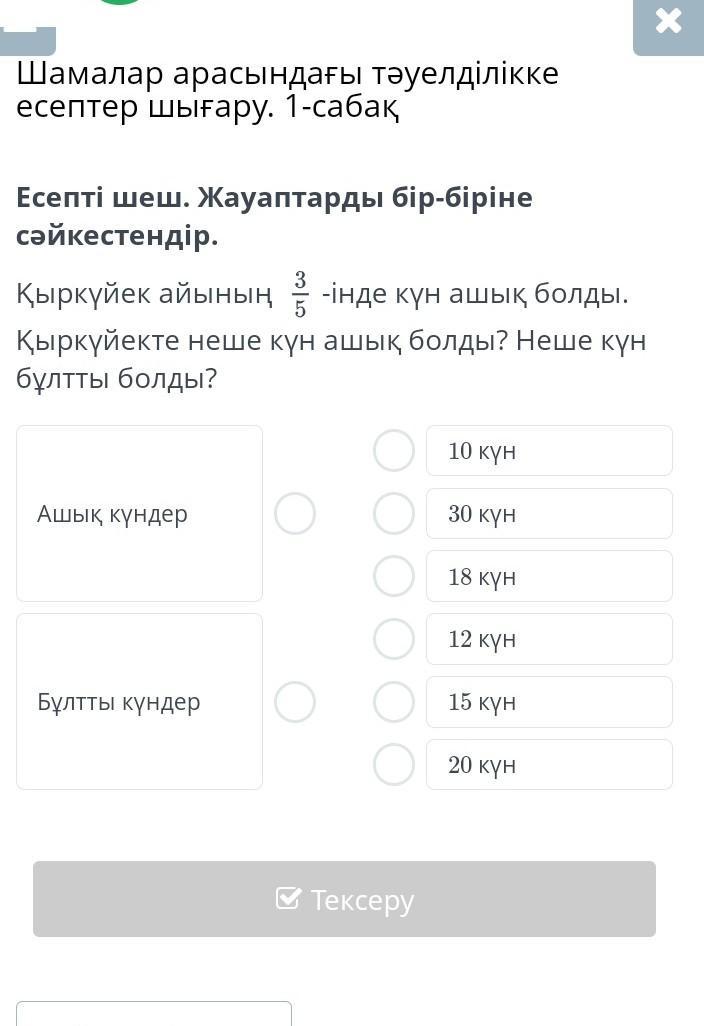This screenshot has height=1026, width=704.
Task: Select the circle beside 10 күн
Action: click(394, 450)
